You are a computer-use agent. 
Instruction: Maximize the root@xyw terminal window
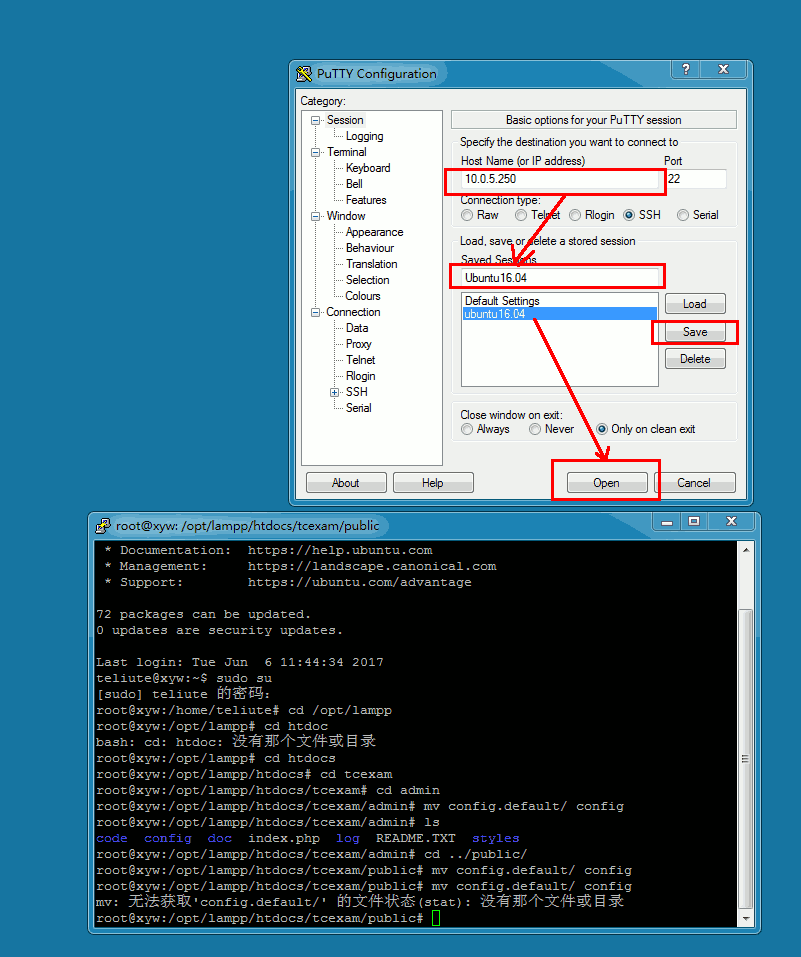click(694, 522)
